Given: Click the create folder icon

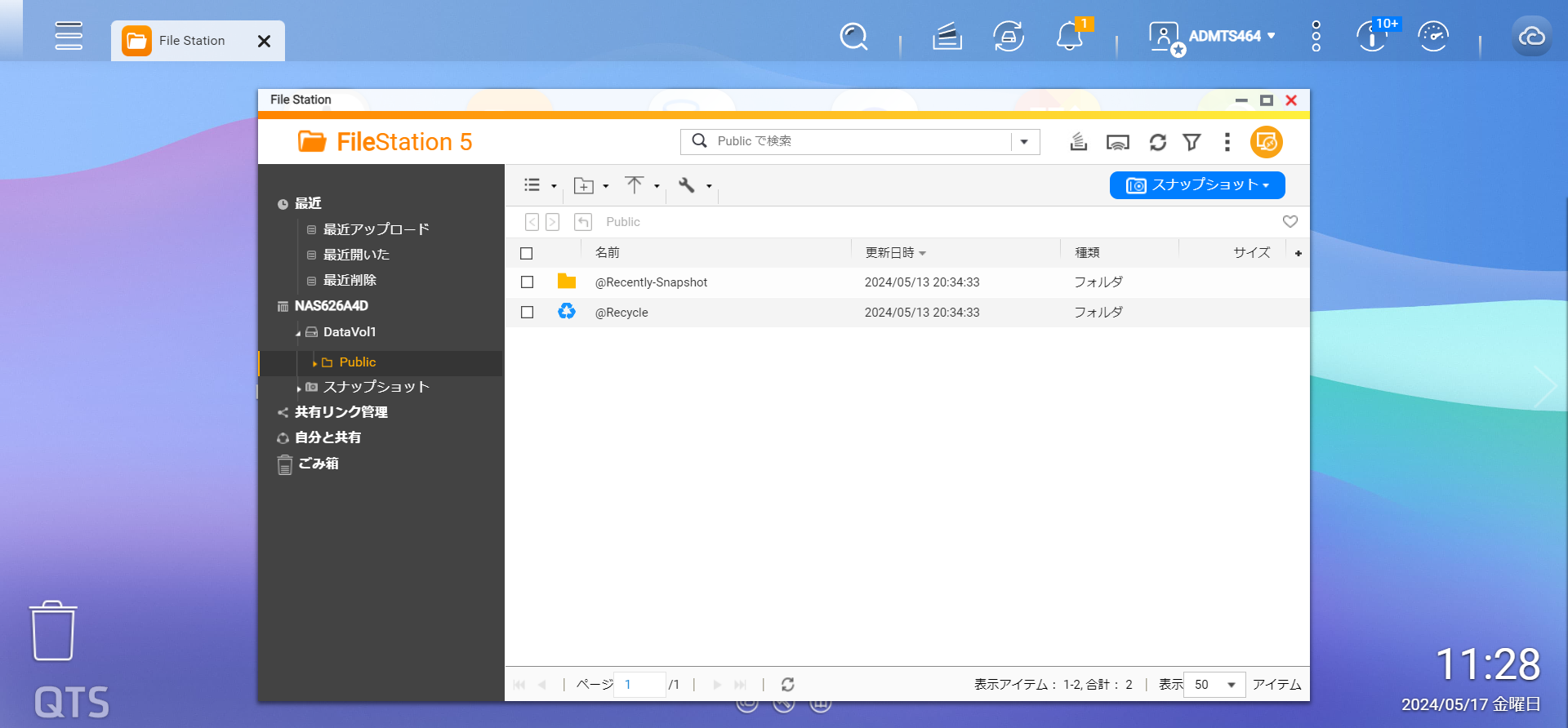Looking at the screenshot, I should click(x=584, y=186).
